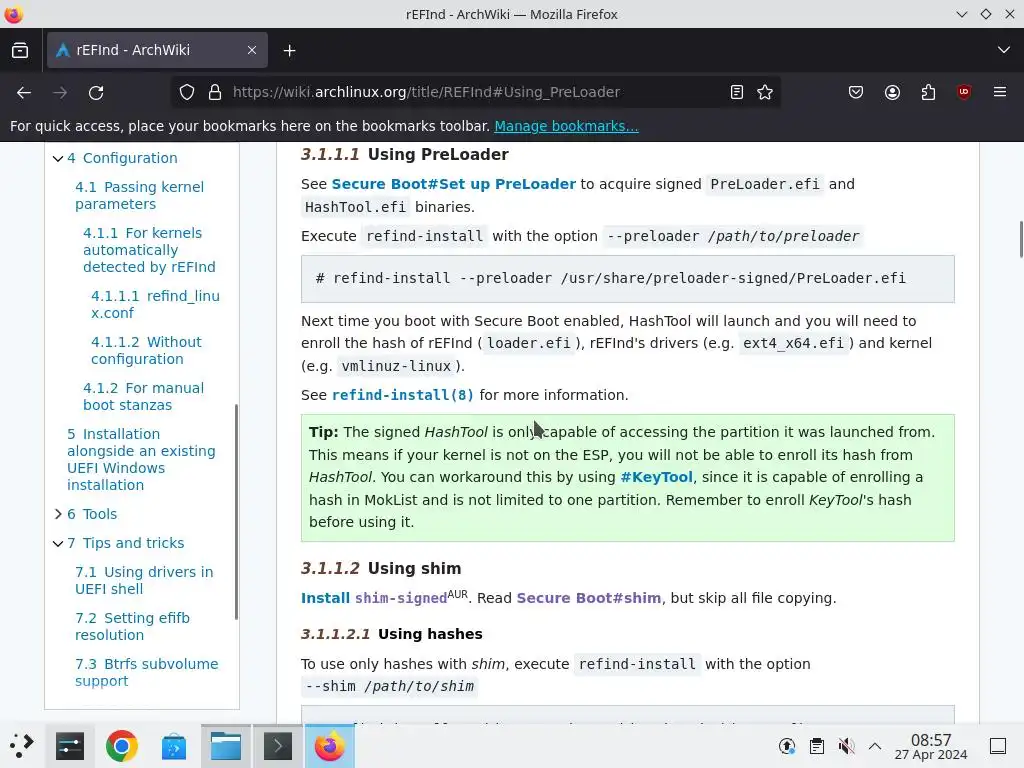Open 7.2 Setting efifb resolution entry
This screenshot has height=768, width=1024.
pos(132,626)
